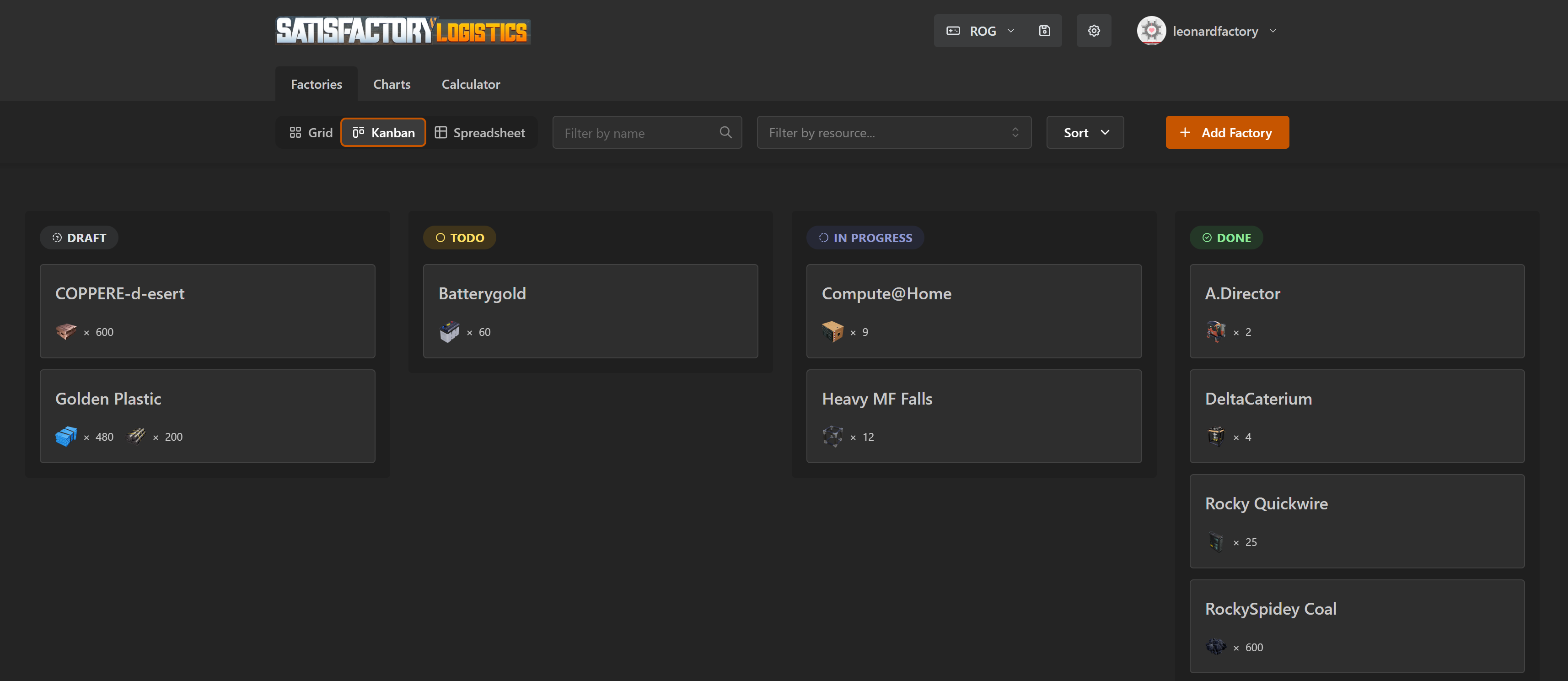Click the search magnifier in name filter
Image resolution: width=1568 pixels, height=681 pixels.
[x=725, y=132]
